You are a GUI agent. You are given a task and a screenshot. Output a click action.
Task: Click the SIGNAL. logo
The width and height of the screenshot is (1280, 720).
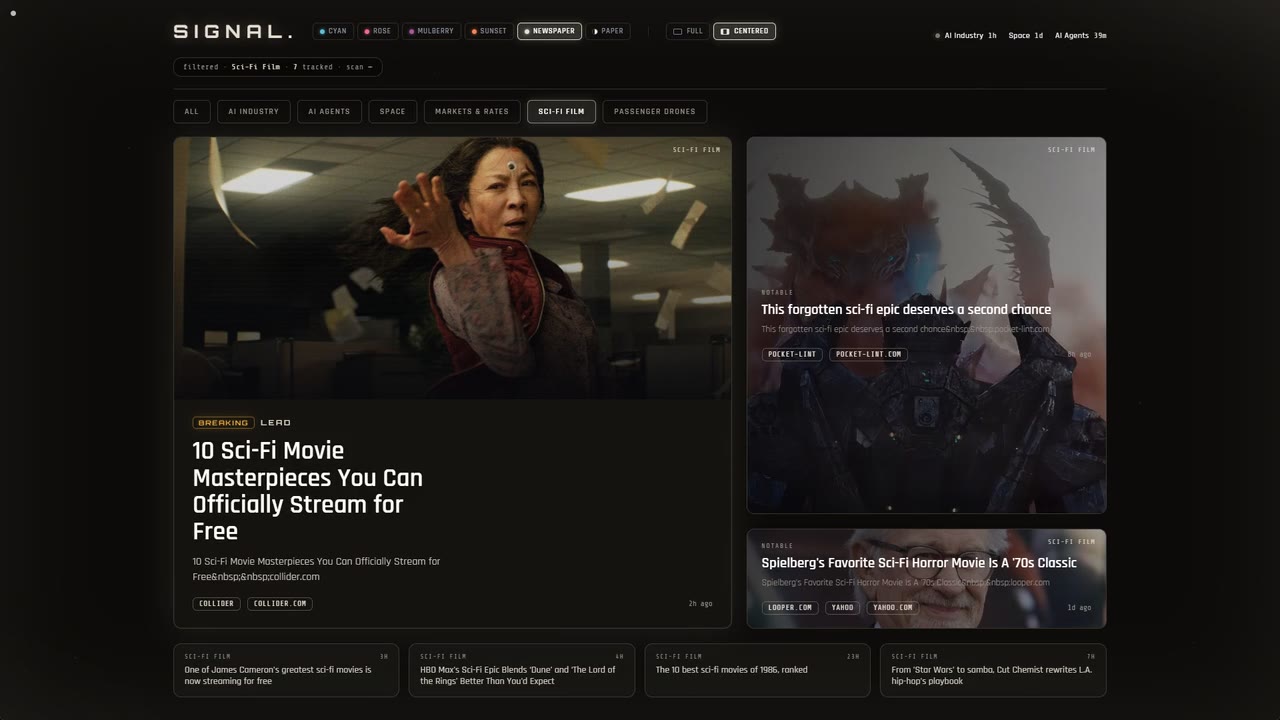pyautogui.click(x=233, y=32)
